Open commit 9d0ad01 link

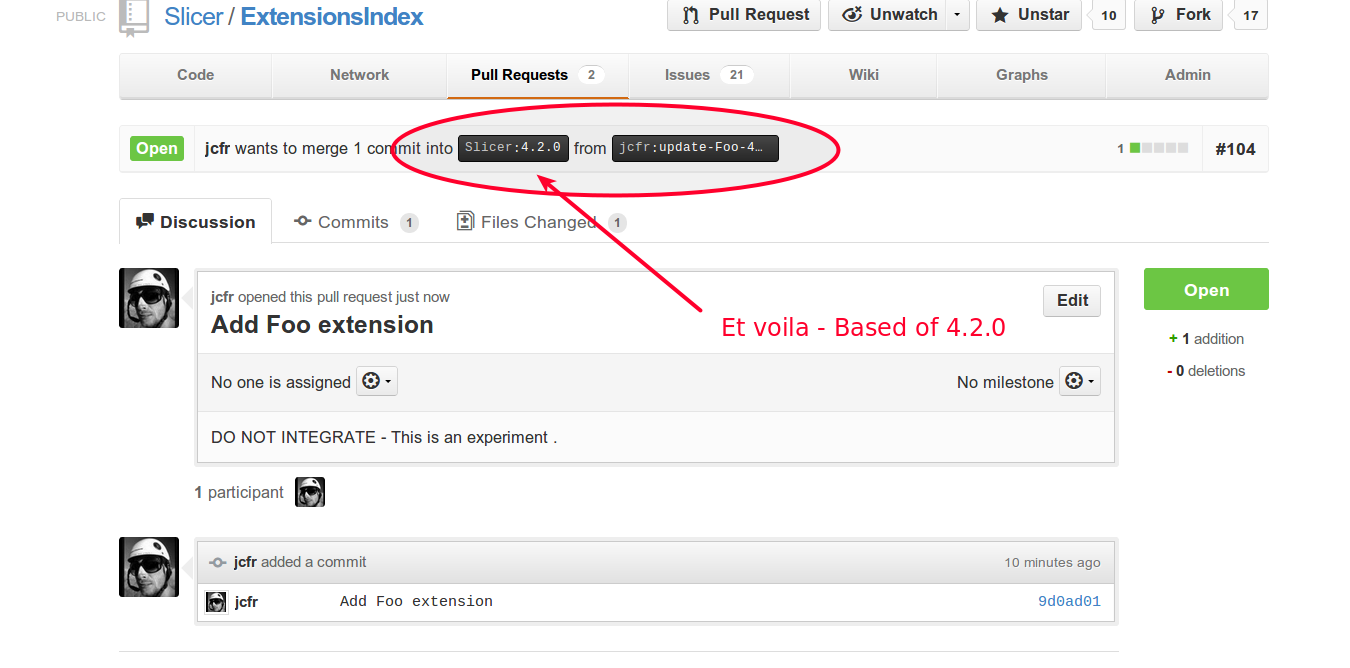[x=1069, y=602]
